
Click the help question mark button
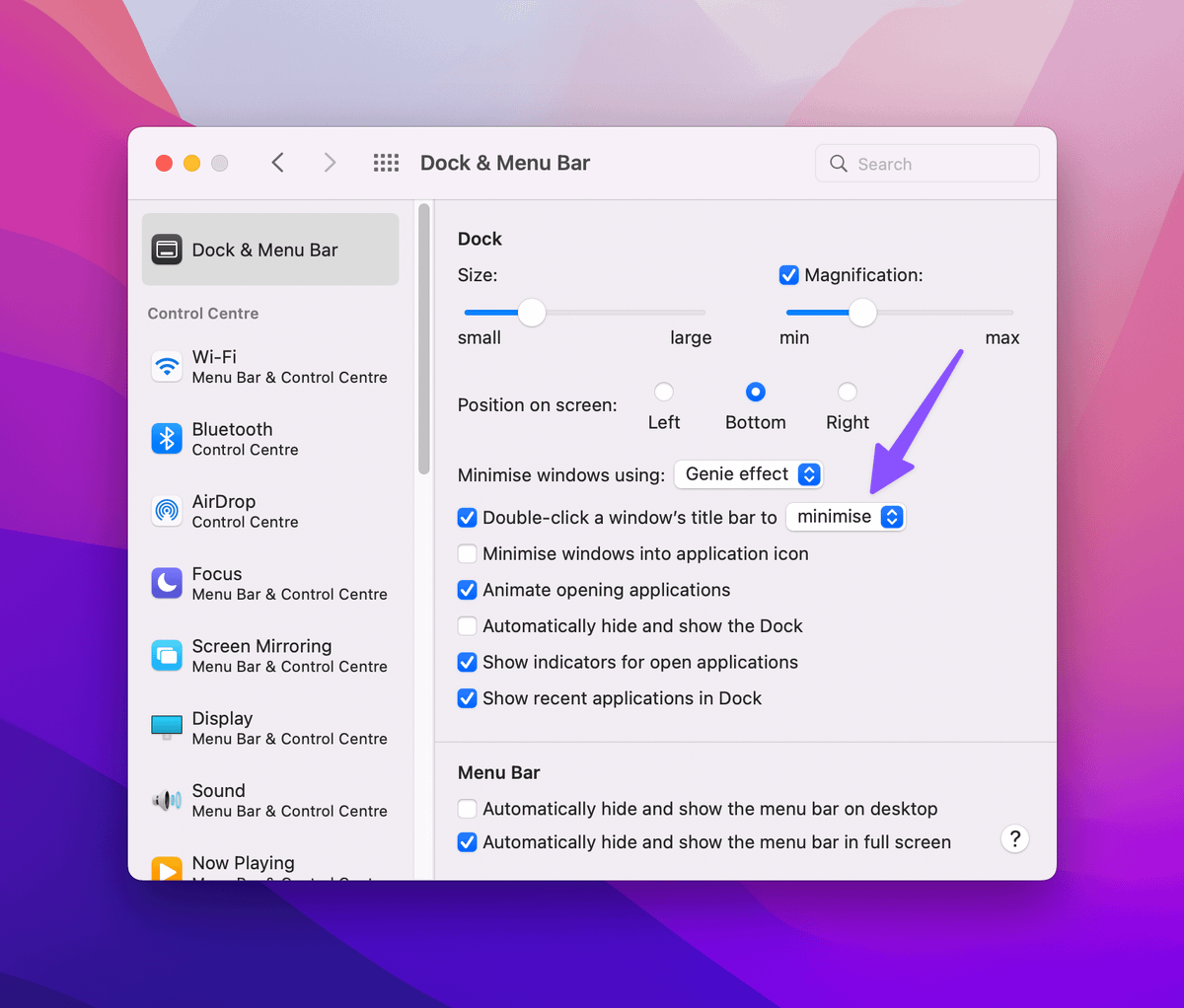1014,839
